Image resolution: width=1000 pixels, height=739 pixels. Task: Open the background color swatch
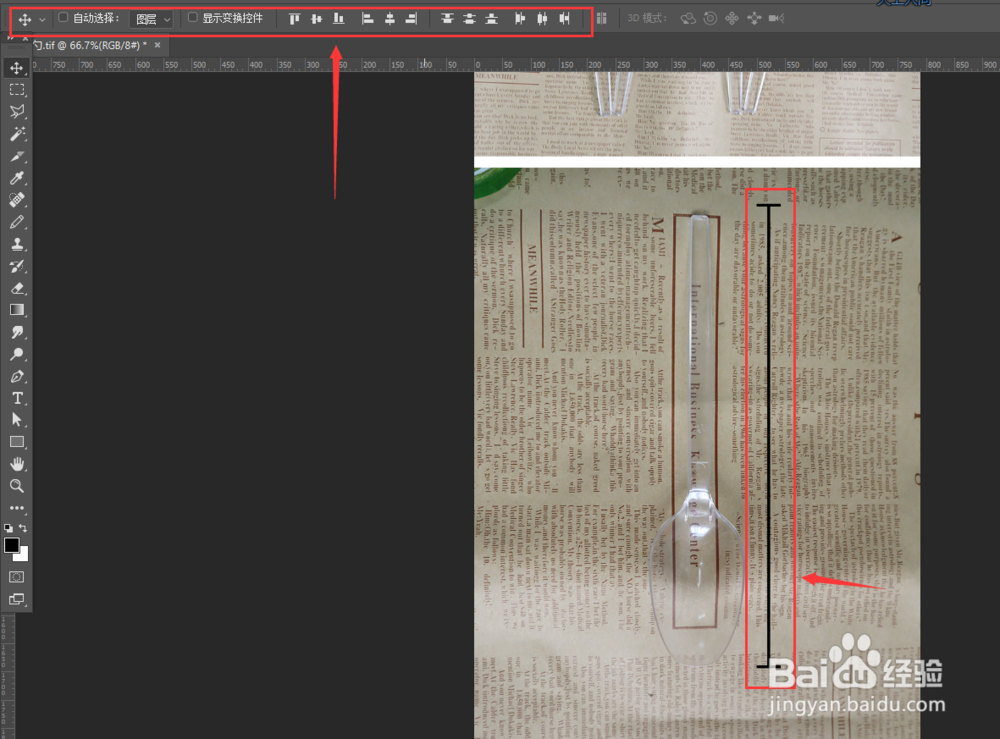[x=23, y=555]
